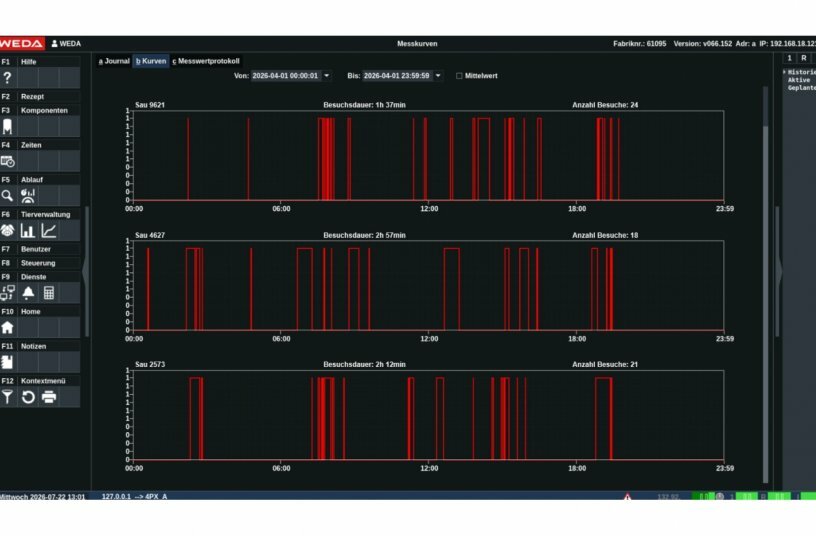Click the red warning triangle in status bar
This screenshot has height=536, width=816.
(628, 497)
